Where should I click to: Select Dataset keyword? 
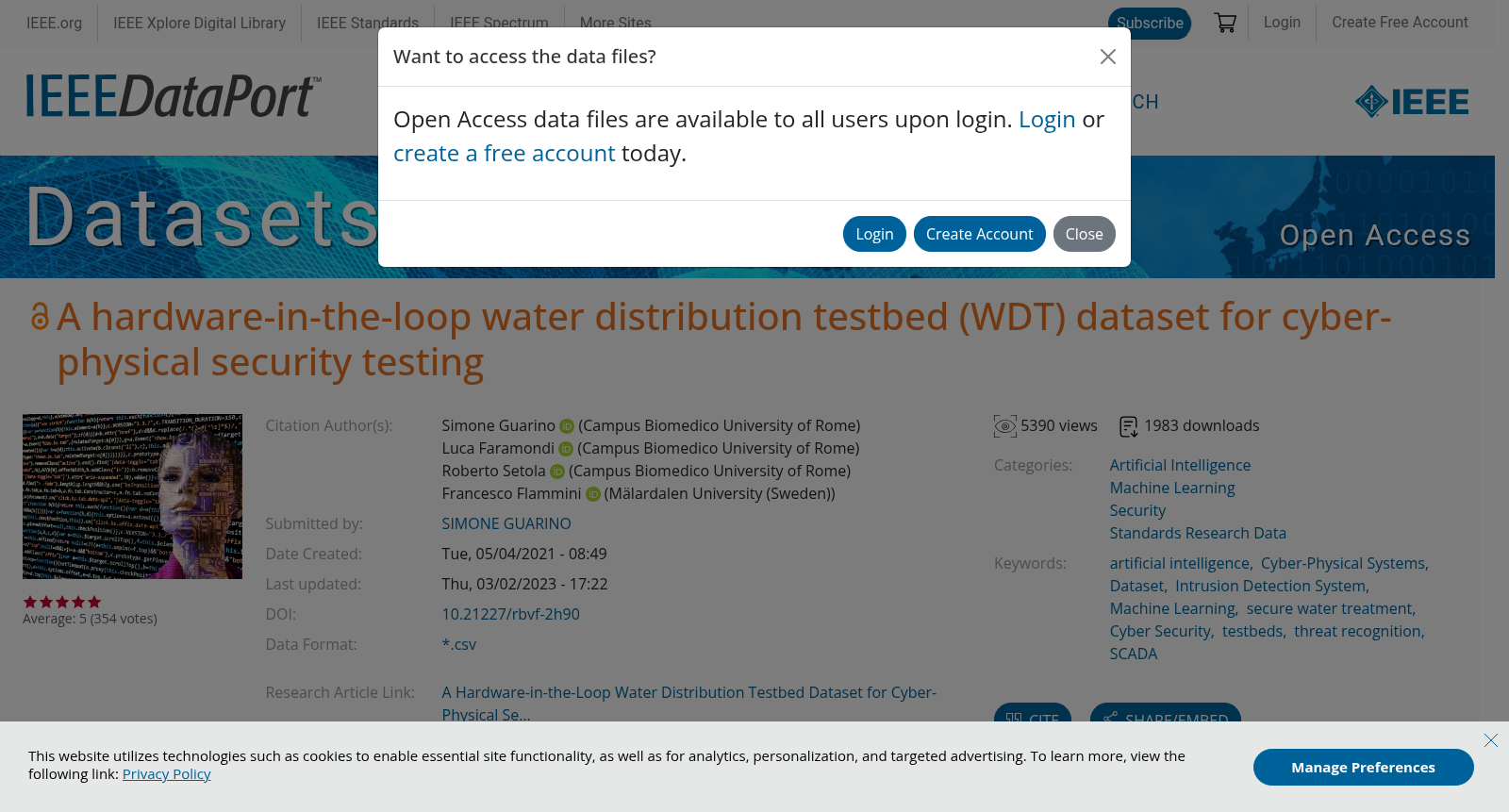pyautogui.click(x=1136, y=586)
